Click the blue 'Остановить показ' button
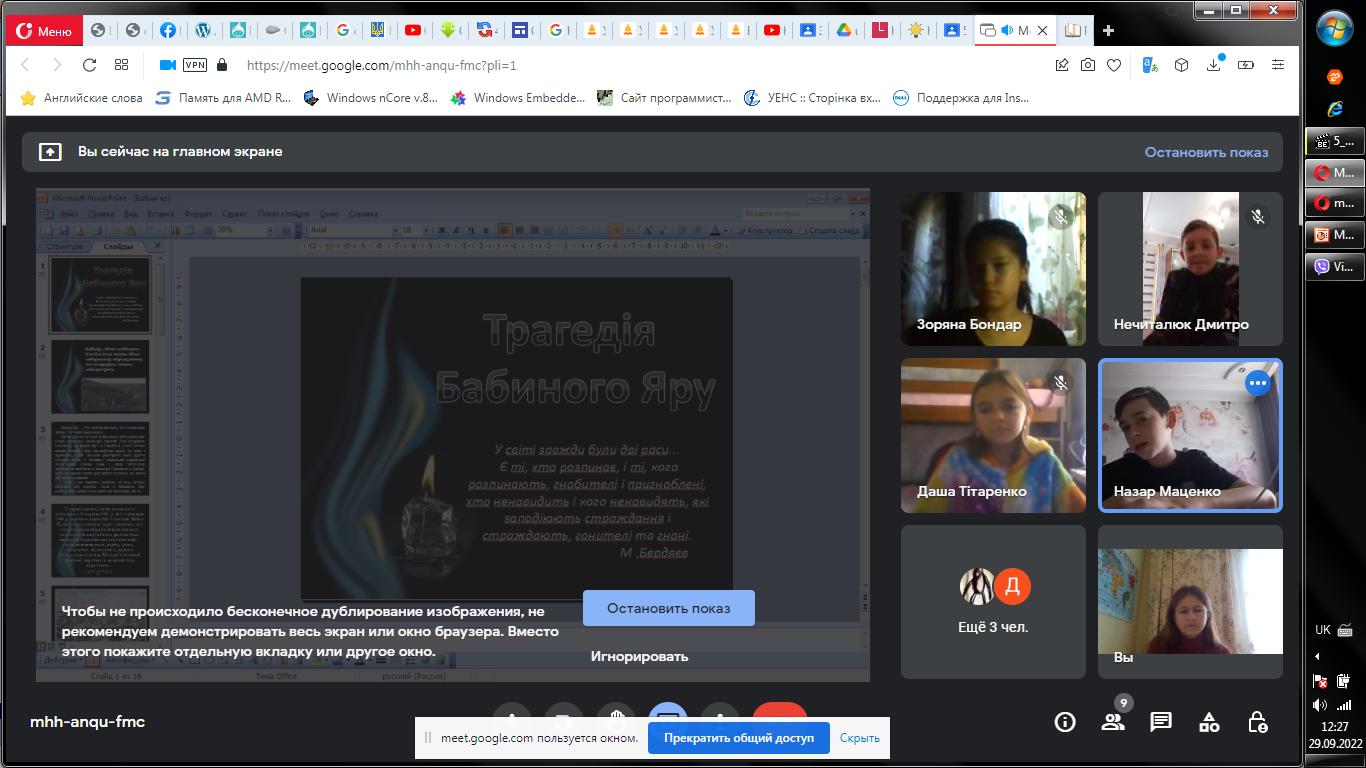Image resolution: width=1366 pixels, height=768 pixels. coord(668,608)
